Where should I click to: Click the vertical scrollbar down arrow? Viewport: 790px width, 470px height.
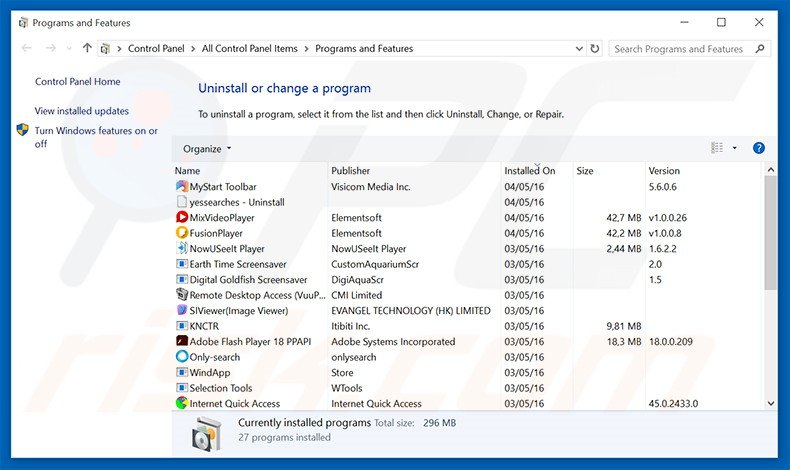click(x=770, y=403)
